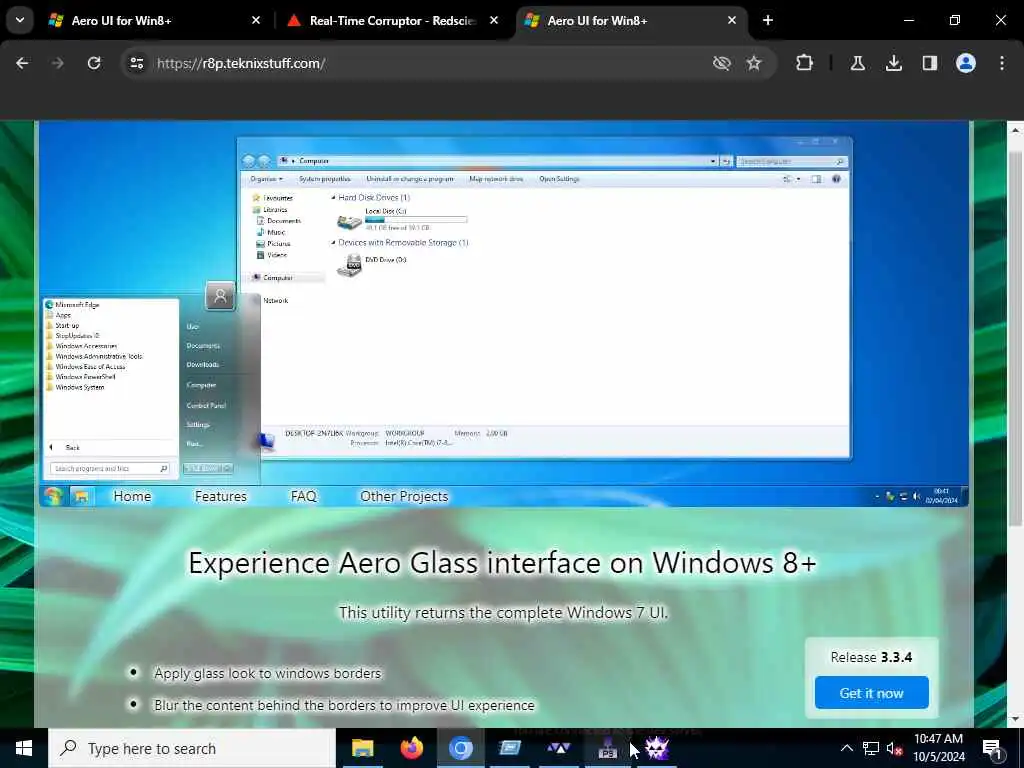Open the FAQ navigation item
This screenshot has width=1024, height=768.
pos(304,496)
